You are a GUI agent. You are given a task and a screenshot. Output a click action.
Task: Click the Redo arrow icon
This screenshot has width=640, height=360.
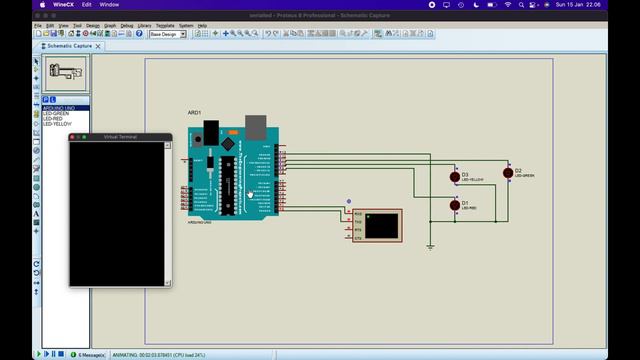coord(276,34)
